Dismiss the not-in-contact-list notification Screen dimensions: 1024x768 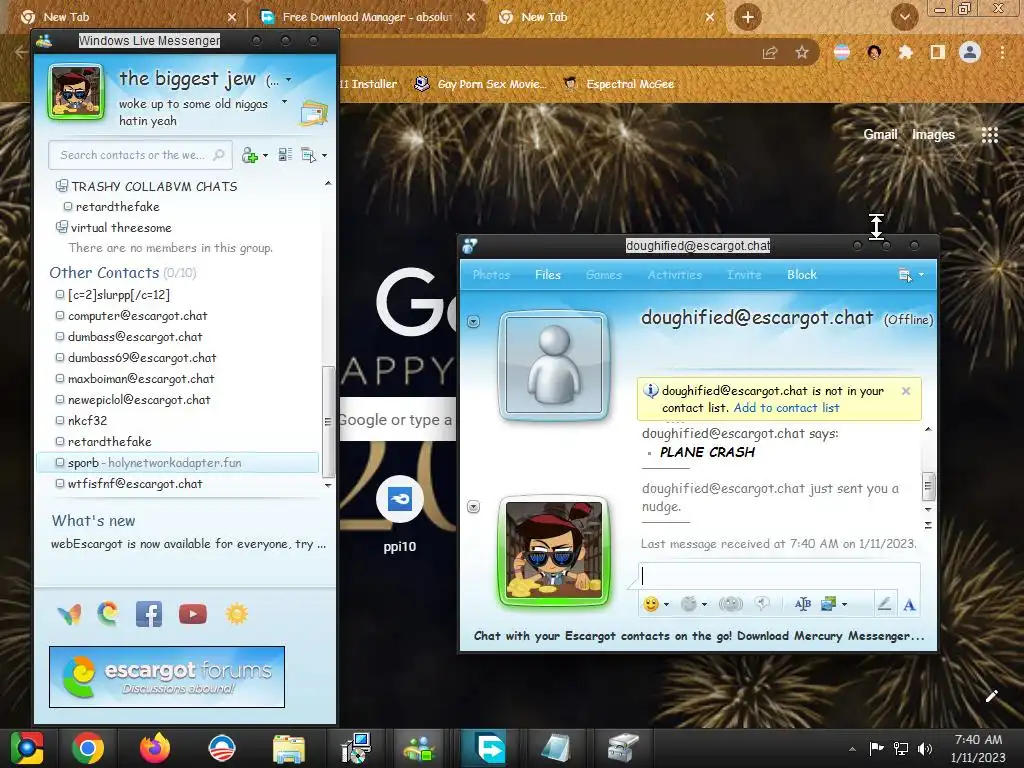pos(906,391)
